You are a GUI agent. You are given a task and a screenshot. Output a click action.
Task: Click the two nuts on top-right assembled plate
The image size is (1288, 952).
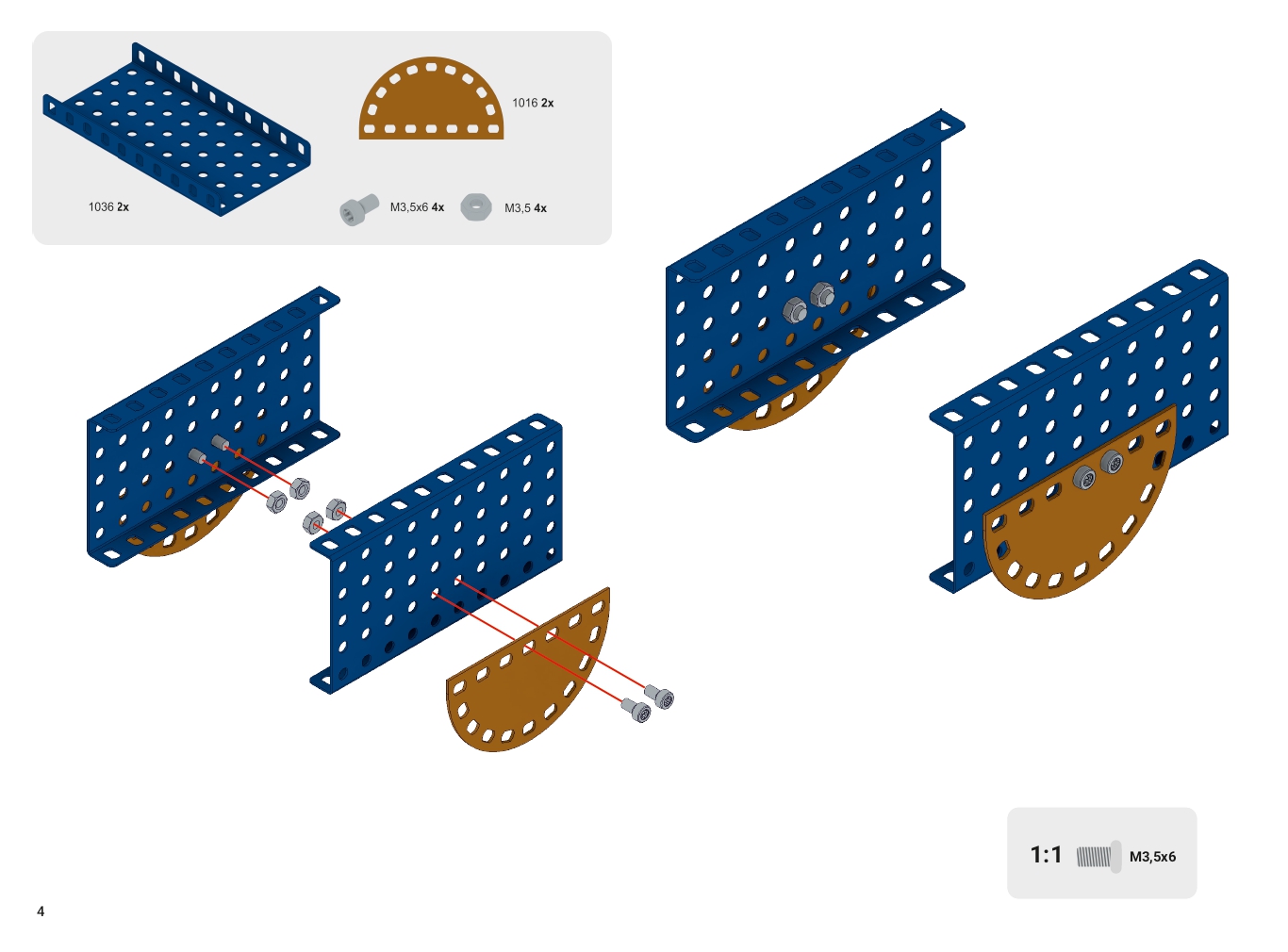809,302
